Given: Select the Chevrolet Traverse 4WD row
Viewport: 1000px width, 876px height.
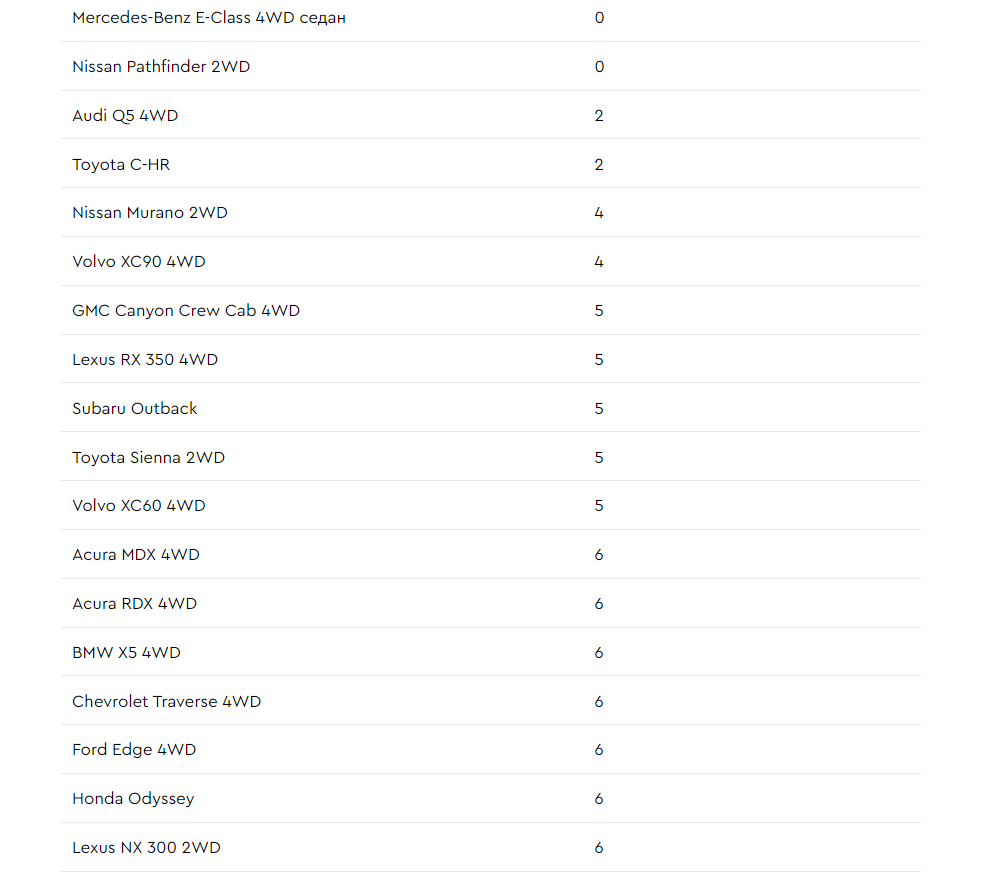Looking at the screenshot, I should 490,701.
